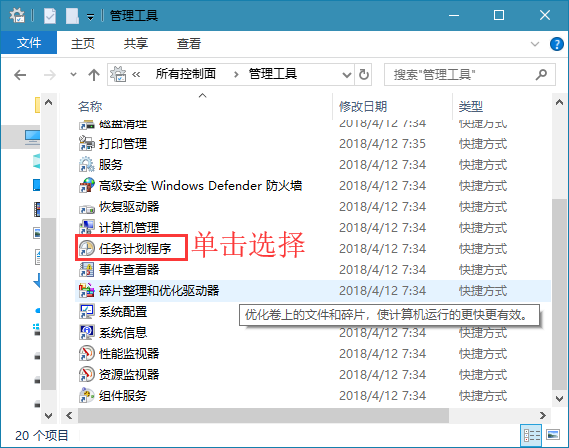
Task: Open 所有控制面 breadcrumb arrow dropdown
Action: (236, 75)
